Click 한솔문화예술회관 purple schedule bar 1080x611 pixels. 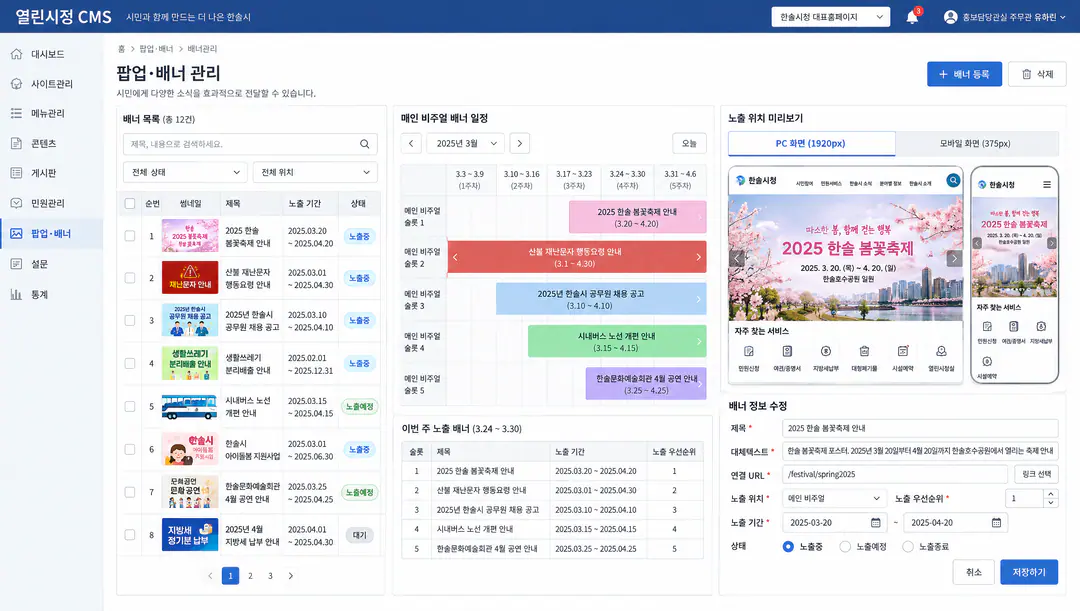pyautogui.click(x=646, y=384)
